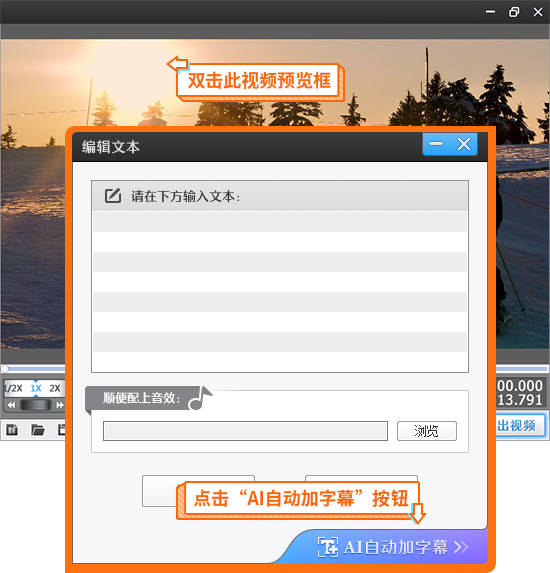This screenshot has width=550, height=573.
Task: Select the 2X playback speed
Action: click(x=55, y=388)
